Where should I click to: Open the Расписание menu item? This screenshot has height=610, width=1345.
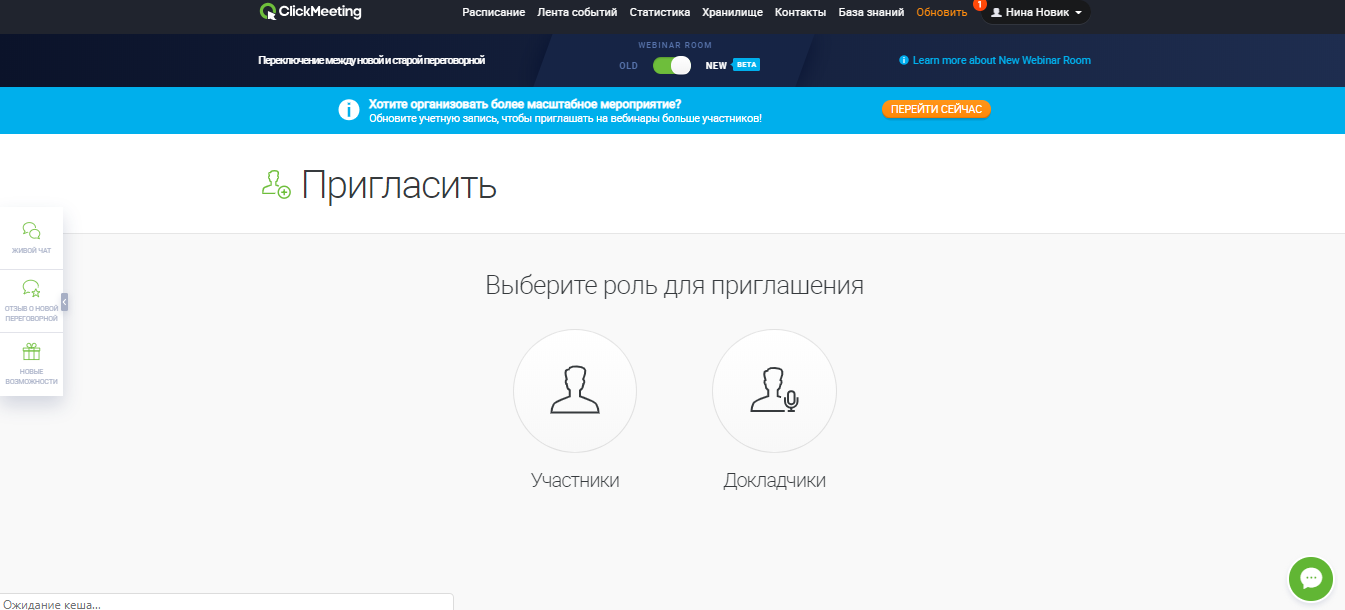click(493, 13)
